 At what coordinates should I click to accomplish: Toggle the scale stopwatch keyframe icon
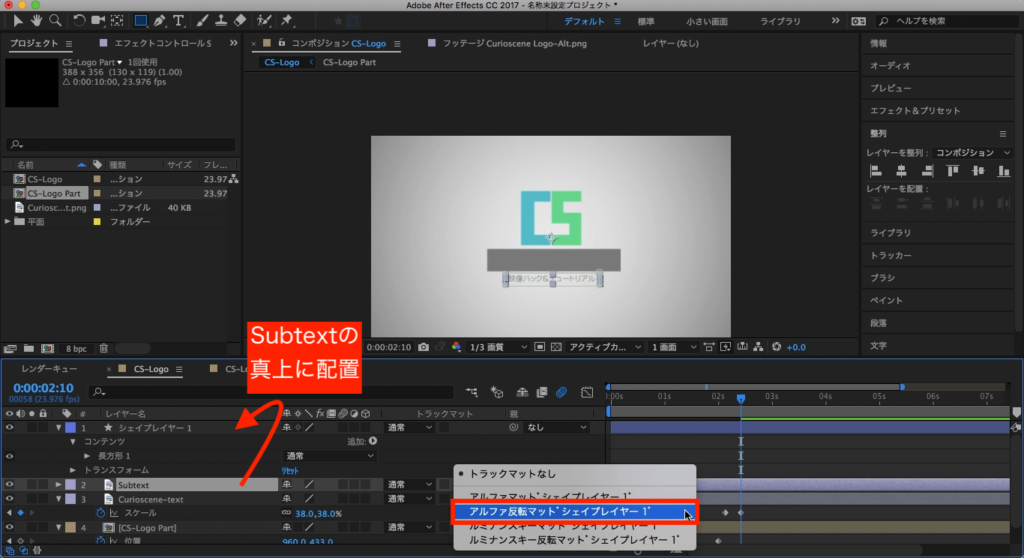click(x=100, y=512)
